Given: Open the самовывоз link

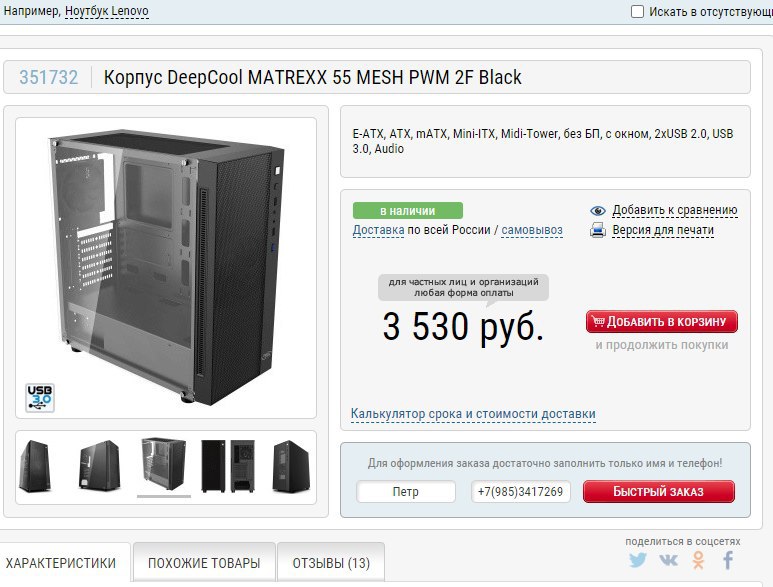Looking at the screenshot, I should pos(532,230).
